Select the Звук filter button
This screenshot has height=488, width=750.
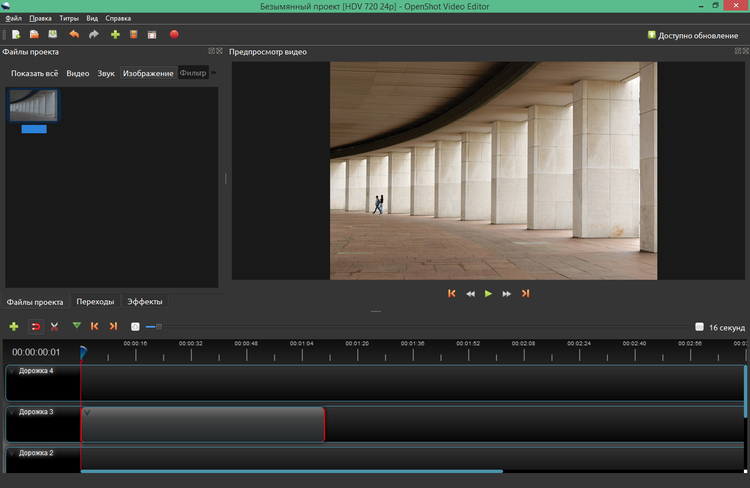(106, 73)
